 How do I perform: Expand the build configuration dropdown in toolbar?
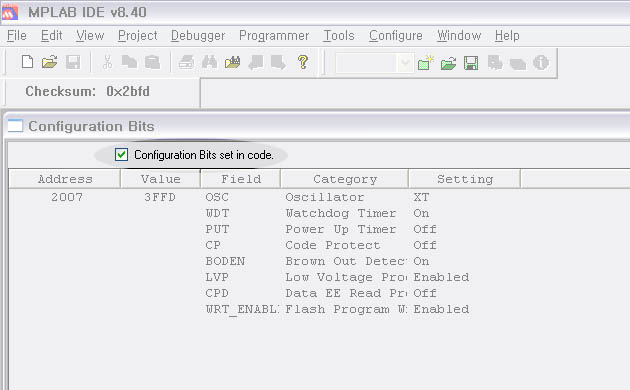405,63
